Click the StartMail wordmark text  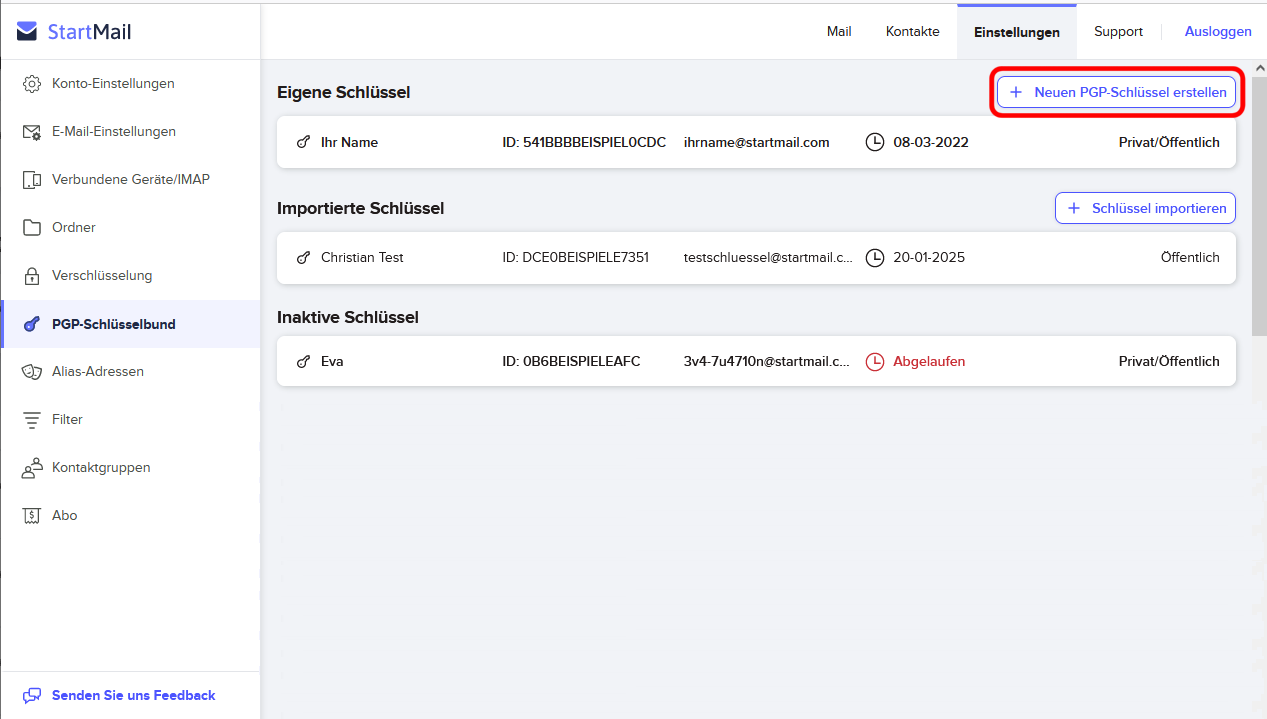pyautogui.click(x=90, y=32)
